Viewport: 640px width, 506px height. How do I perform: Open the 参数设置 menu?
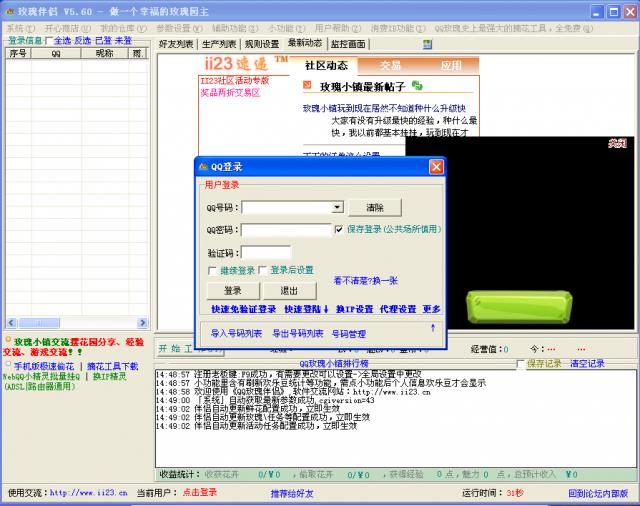tap(179, 28)
